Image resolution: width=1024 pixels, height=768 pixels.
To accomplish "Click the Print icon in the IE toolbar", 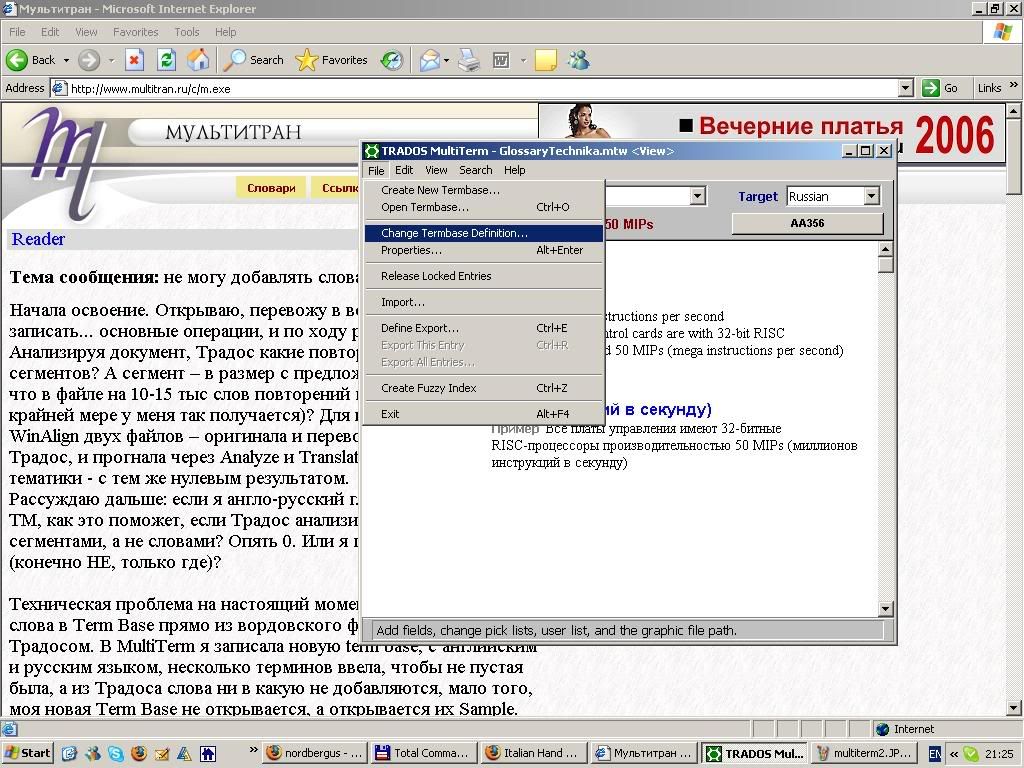I will click(469, 60).
